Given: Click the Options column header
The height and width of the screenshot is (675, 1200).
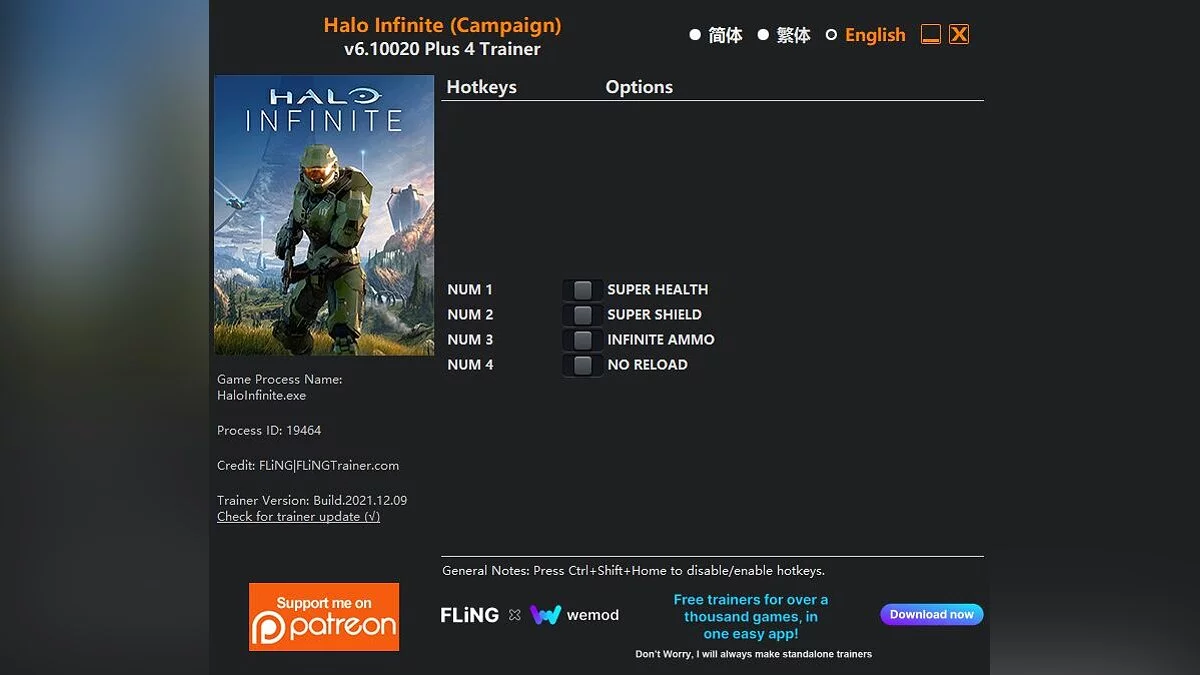Looking at the screenshot, I should pos(639,87).
